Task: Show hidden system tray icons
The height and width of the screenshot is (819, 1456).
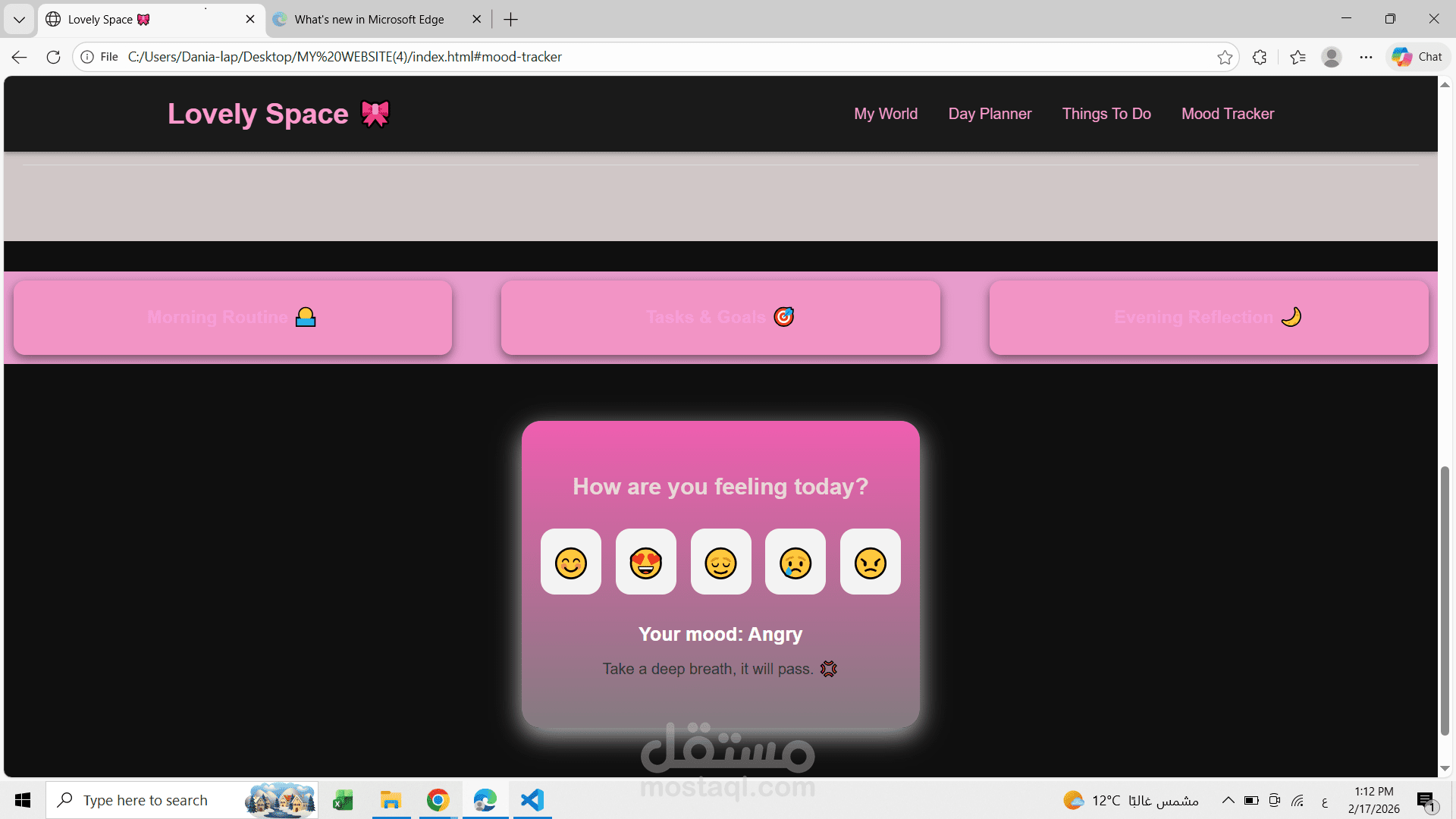Action: [1228, 800]
